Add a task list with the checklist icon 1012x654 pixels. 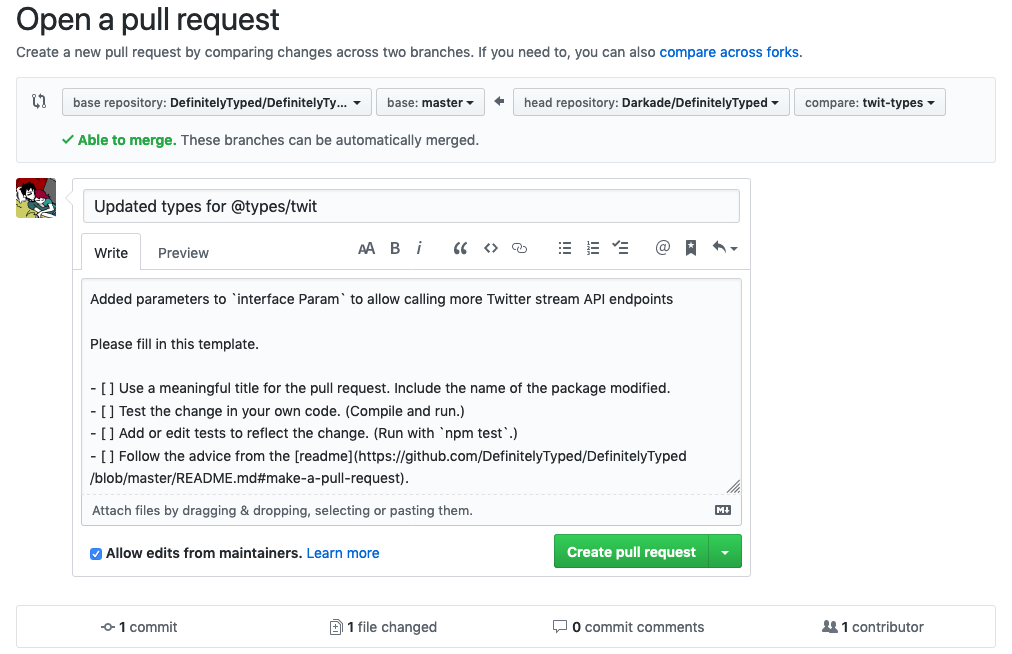620,248
